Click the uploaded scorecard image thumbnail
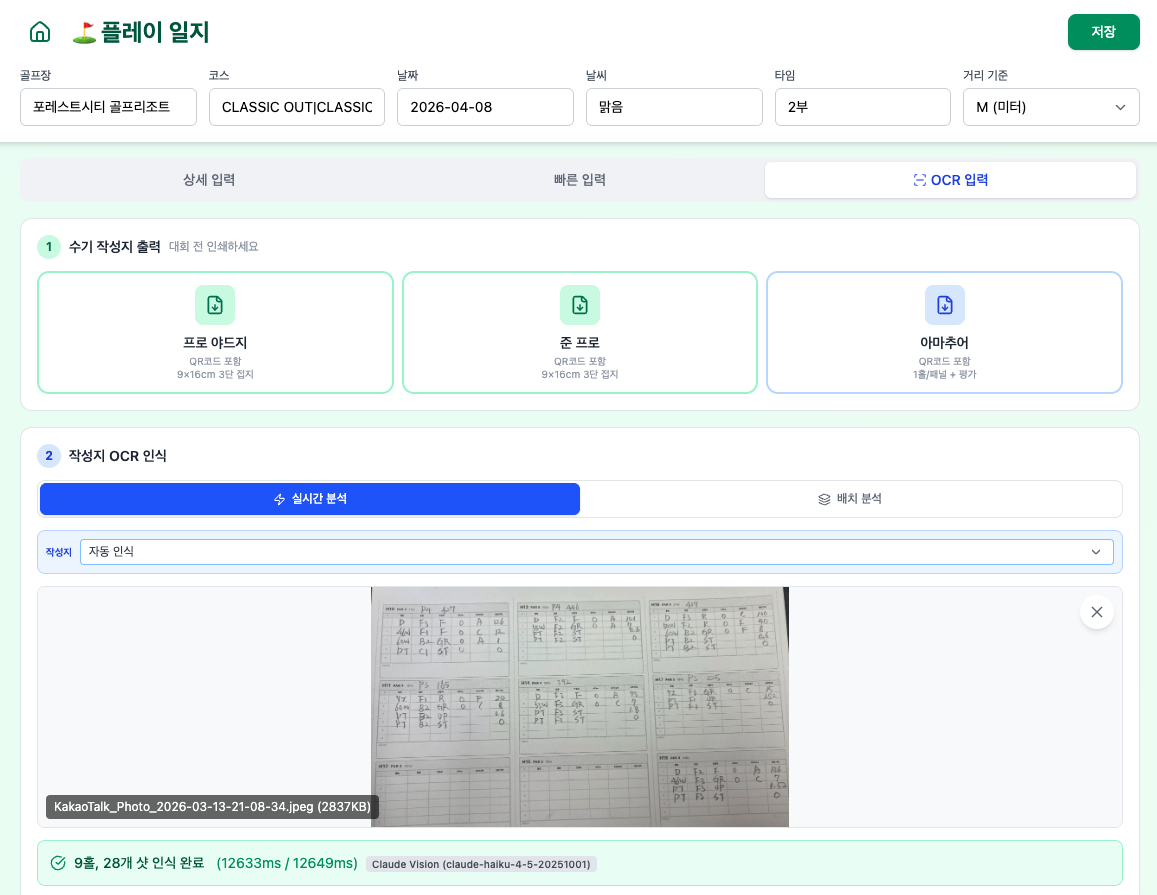Viewport: 1157px width, 895px height. (580, 707)
